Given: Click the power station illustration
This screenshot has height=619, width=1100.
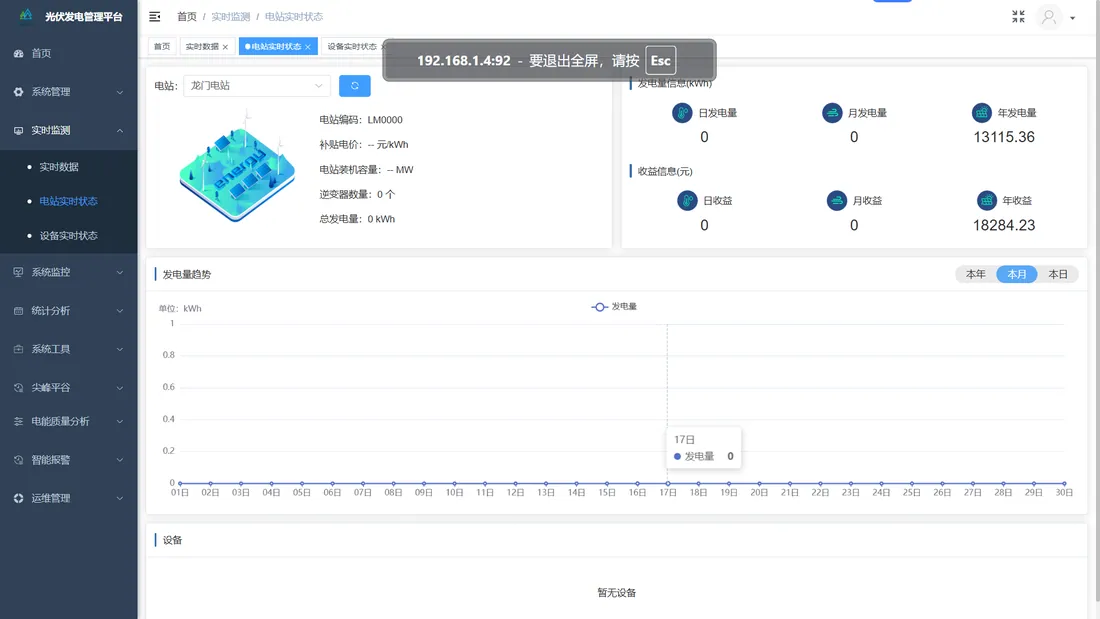Looking at the screenshot, I should pyautogui.click(x=237, y=168).
